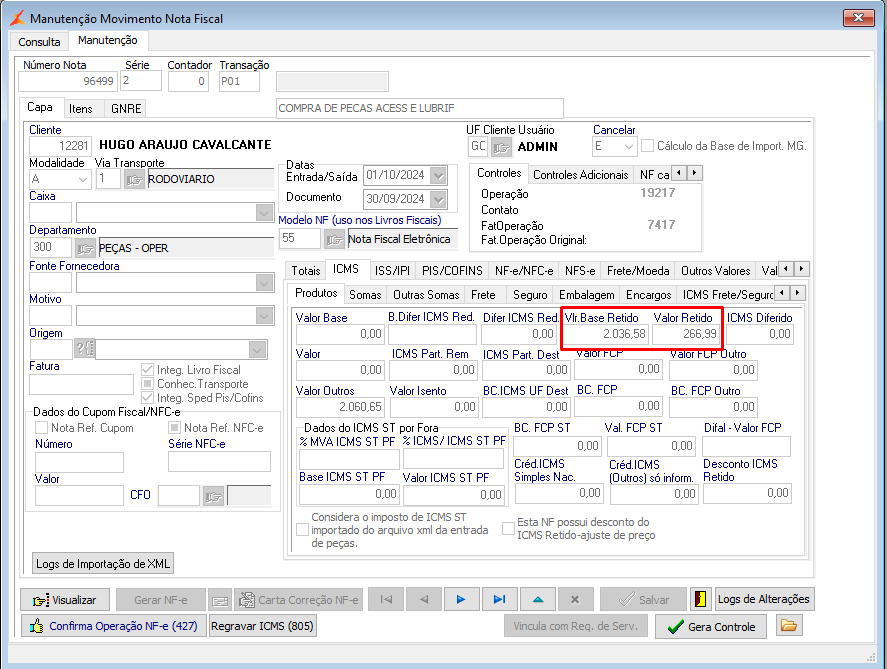Viewport: 887px width, 669px height.
Task: Click the exit door icon next to Salvar
Action: click(x=700, y=600)
